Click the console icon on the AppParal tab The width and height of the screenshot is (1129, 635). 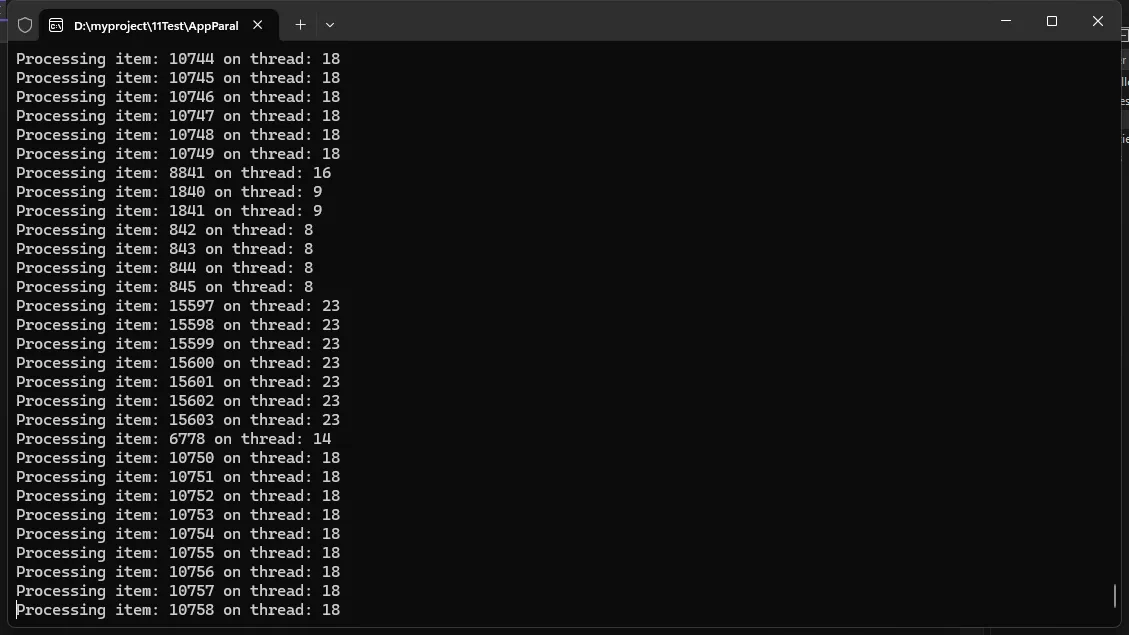click(x=56, y=25)
